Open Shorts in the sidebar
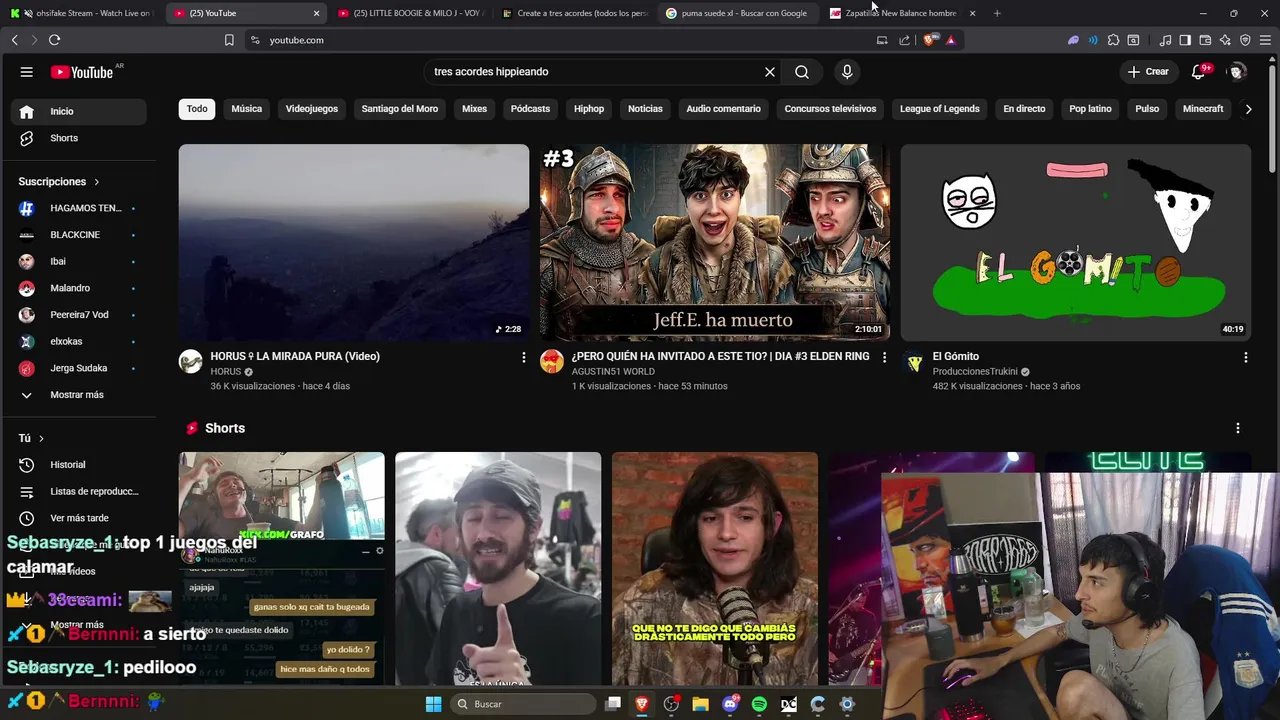The height and width of the screenshot is (720, 1280). 80,138
